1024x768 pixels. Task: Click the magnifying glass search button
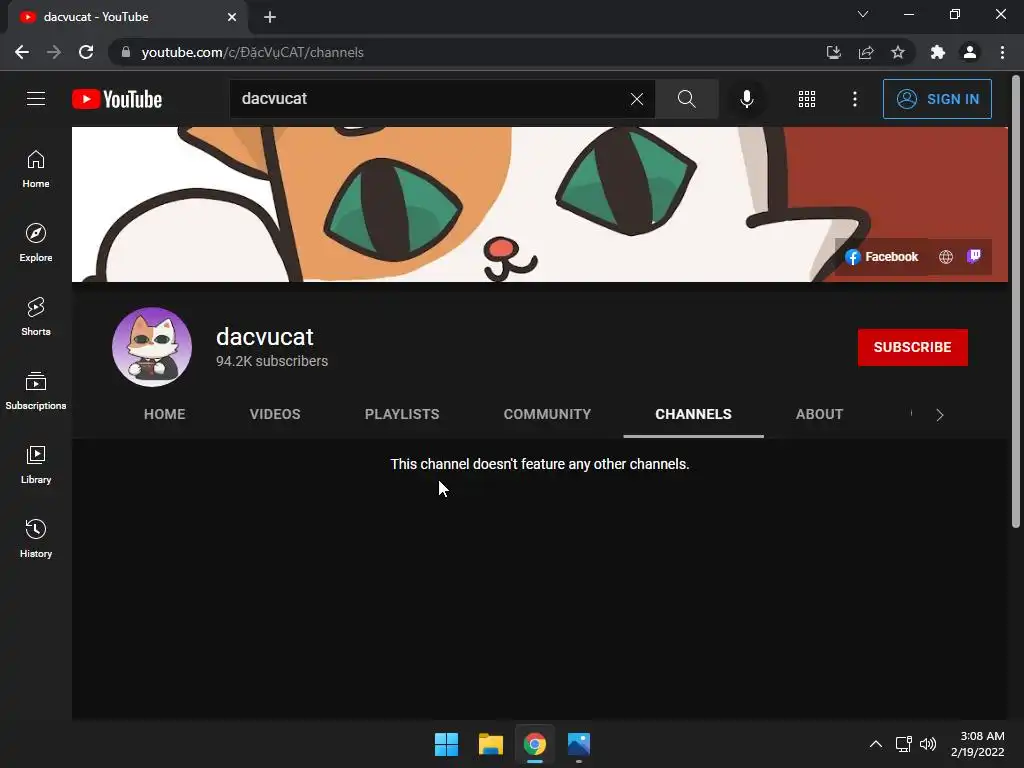tap(686, 99)
